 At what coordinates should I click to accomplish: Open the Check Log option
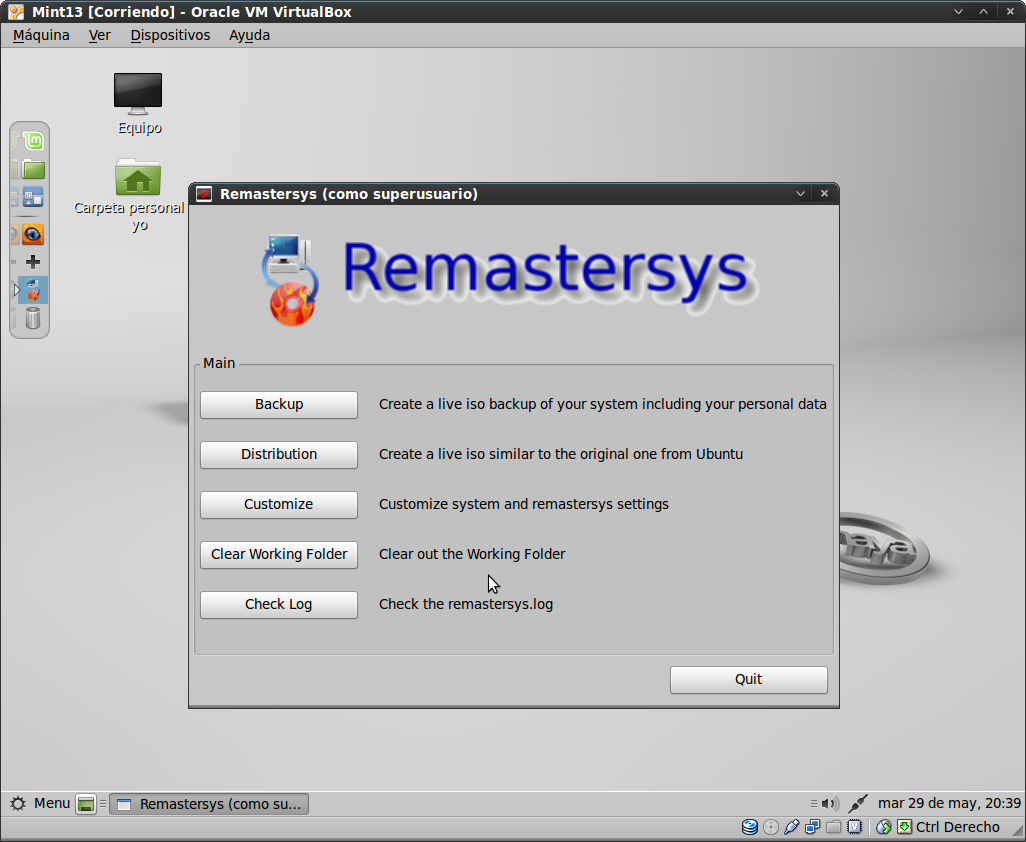click(279, 604)
